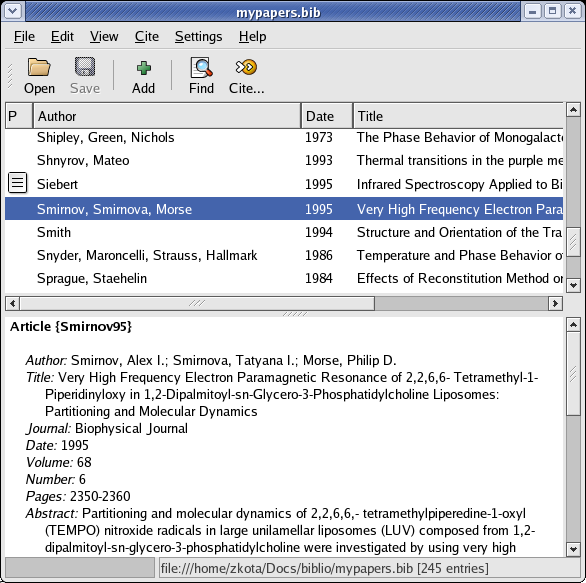Viewport: 586px width, 583px height.
Task: Click the details pane scroll down arrow
Action: [x=573, y=549]
